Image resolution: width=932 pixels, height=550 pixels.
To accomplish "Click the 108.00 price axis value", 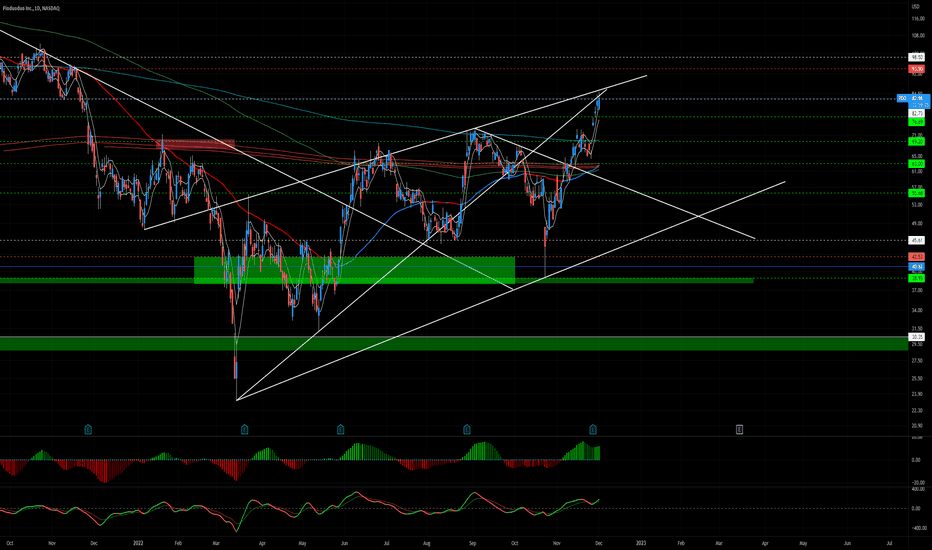I will click(917, 35).
